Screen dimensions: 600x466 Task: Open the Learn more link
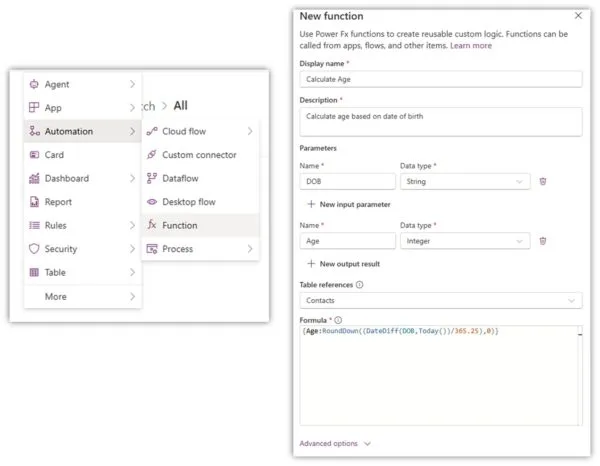471,46
